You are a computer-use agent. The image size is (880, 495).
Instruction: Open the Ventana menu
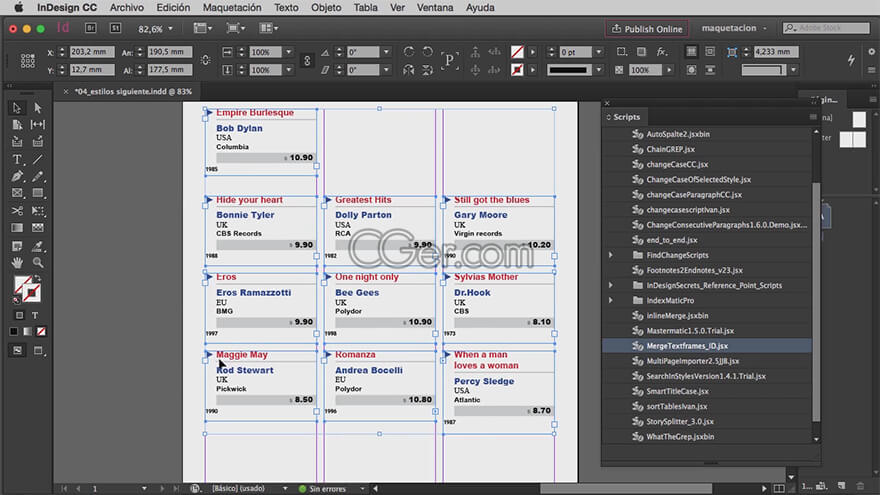coord(435,8)
